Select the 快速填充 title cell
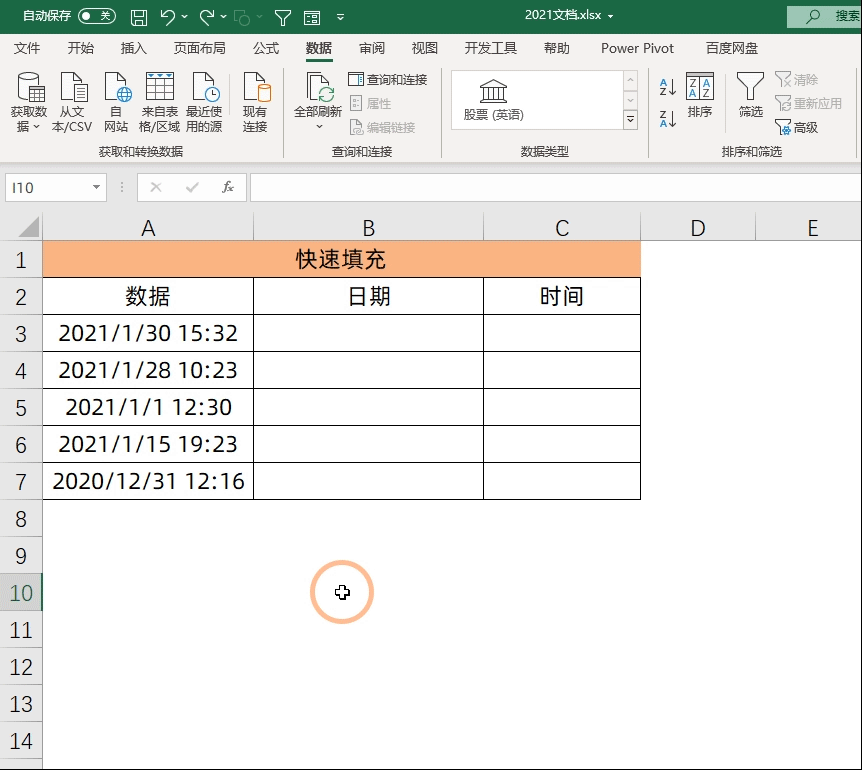Image resolution: width=862 pixels, height=770 pixels. [341, 259]
